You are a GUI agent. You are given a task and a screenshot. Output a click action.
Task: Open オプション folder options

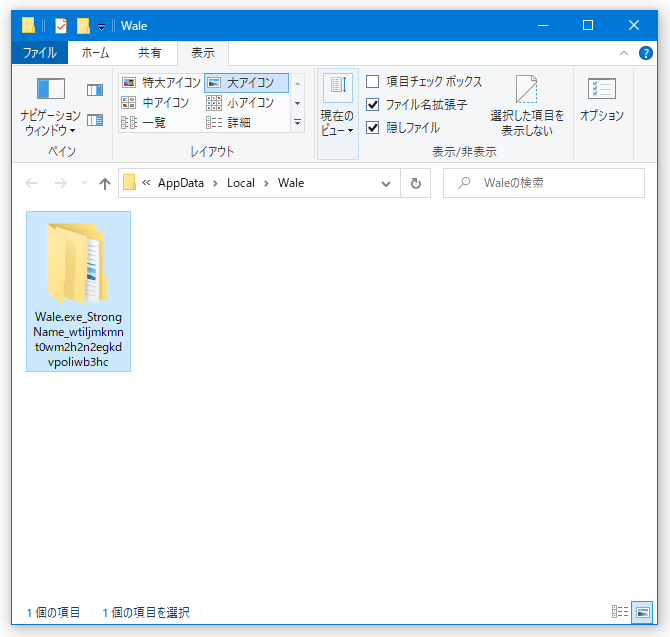[x=602, y=99]
